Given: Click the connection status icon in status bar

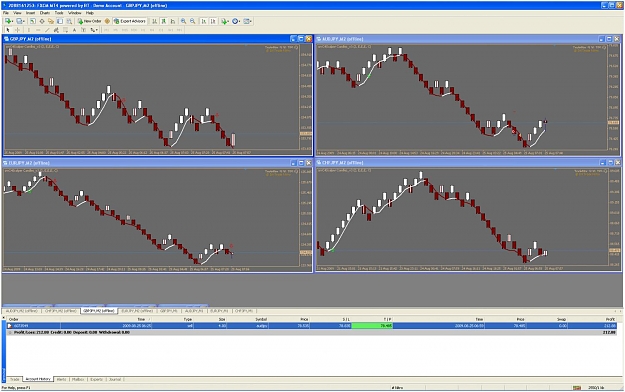Looking at the screenshot, I should click(x=577, y=388).
